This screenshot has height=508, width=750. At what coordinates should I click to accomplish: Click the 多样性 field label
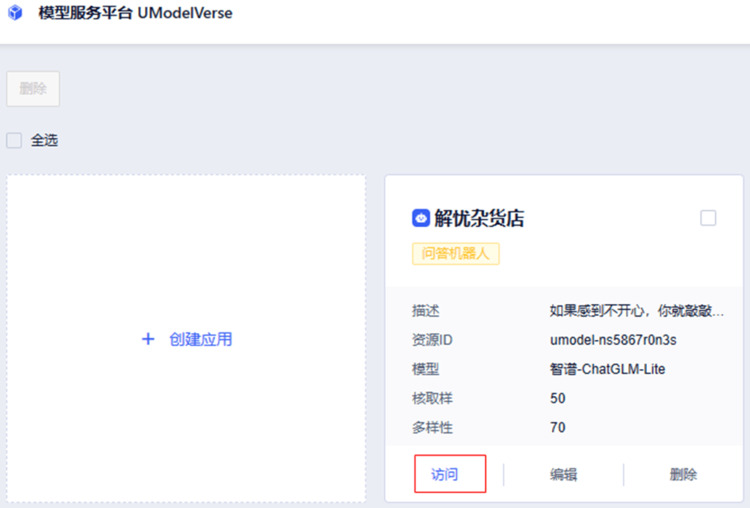[432, 427]
